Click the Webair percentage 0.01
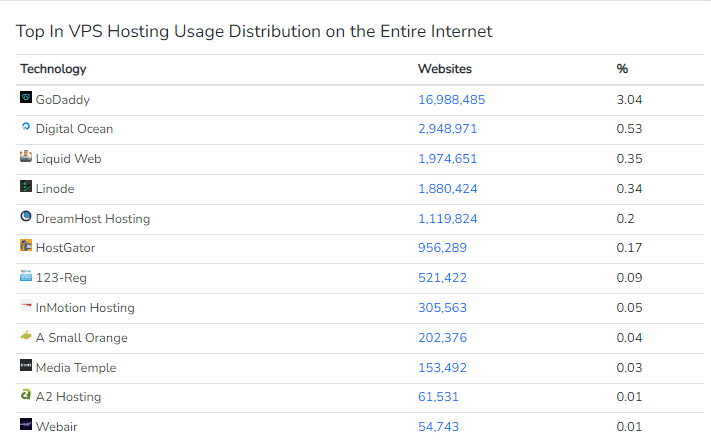 tap(629, 426)
